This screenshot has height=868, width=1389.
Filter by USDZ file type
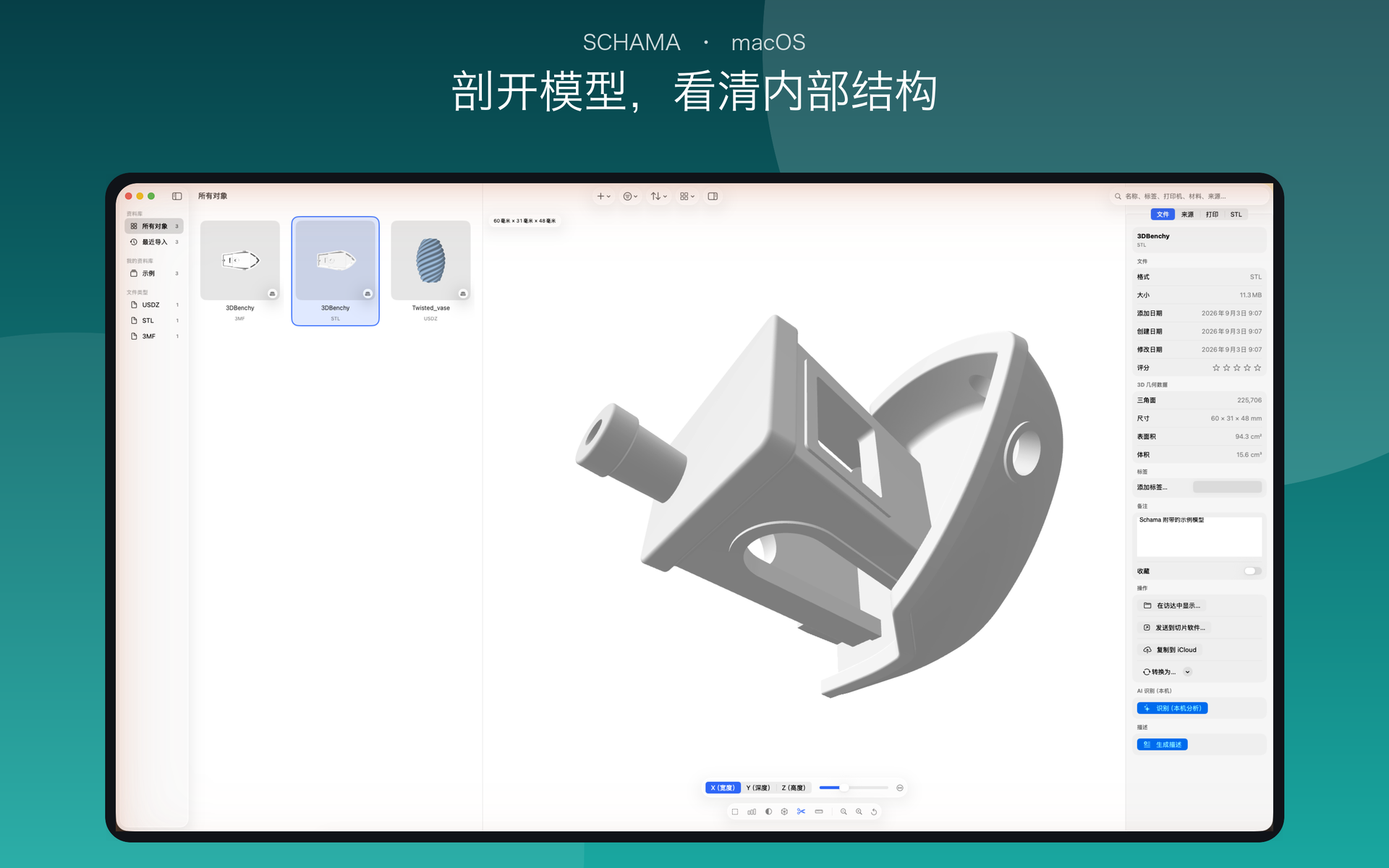click(x=154, y=305)
